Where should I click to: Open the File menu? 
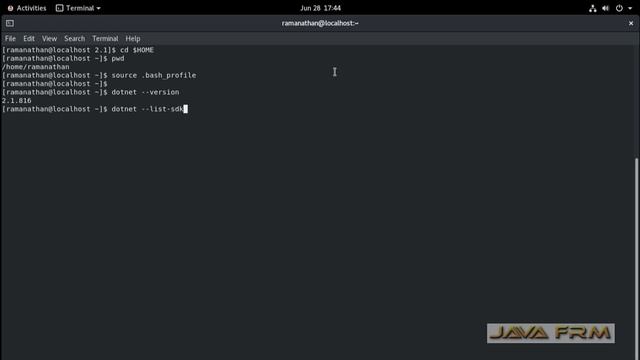pos(10,38)
